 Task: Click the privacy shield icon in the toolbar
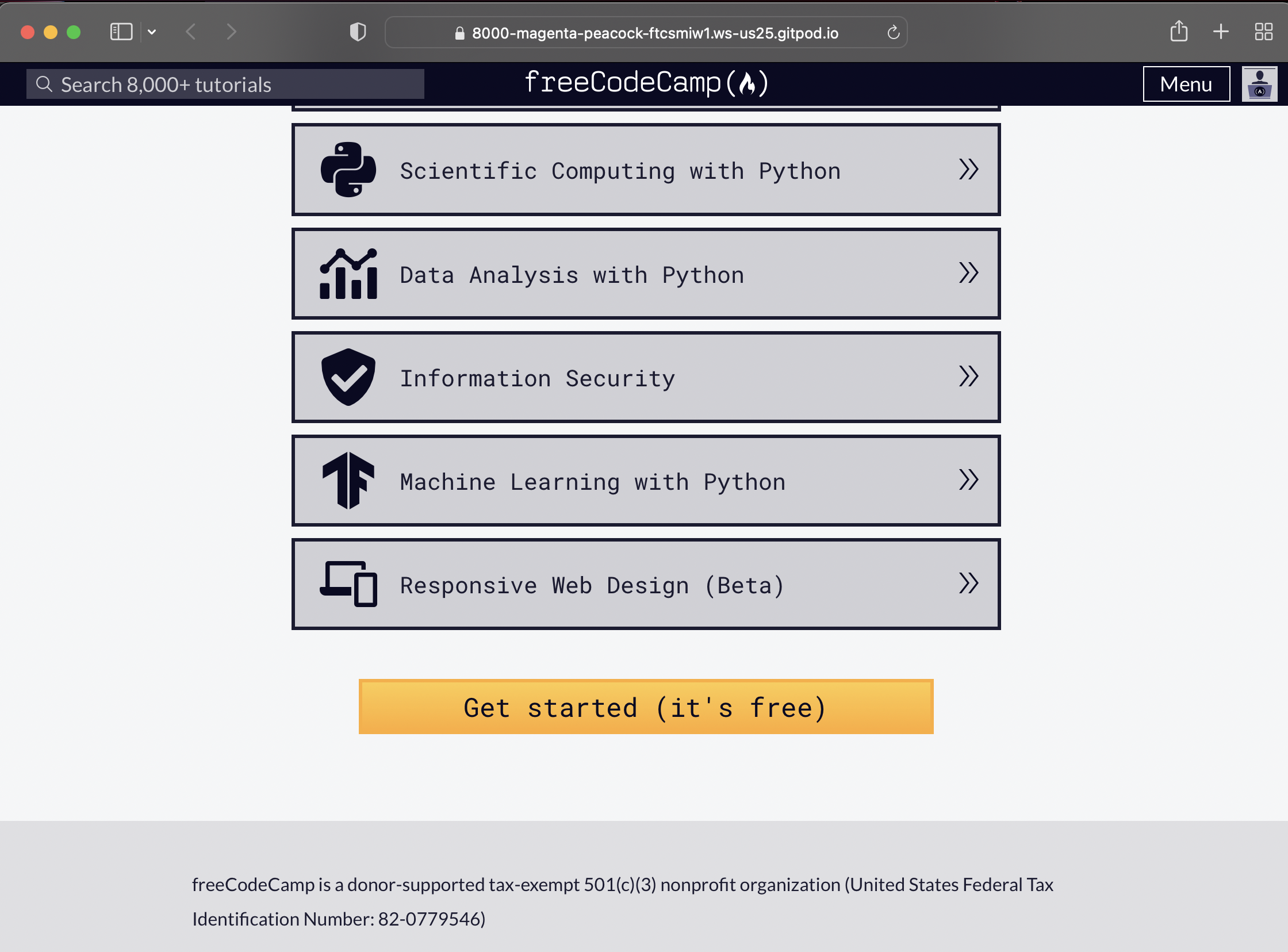click(357, 32)
